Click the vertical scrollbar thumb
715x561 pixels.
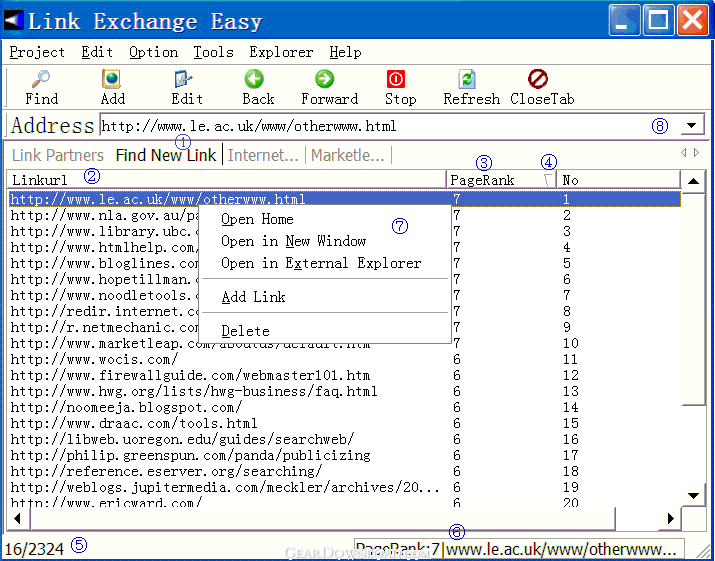coord(694,300)
